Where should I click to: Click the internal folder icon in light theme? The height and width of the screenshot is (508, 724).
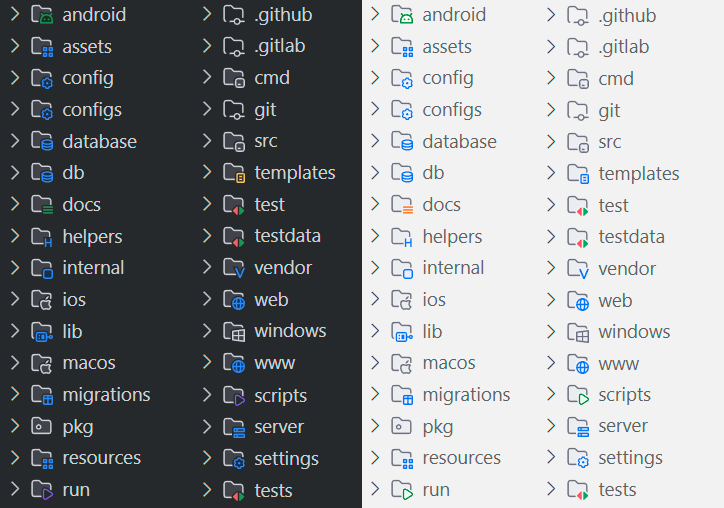point(402,268)
